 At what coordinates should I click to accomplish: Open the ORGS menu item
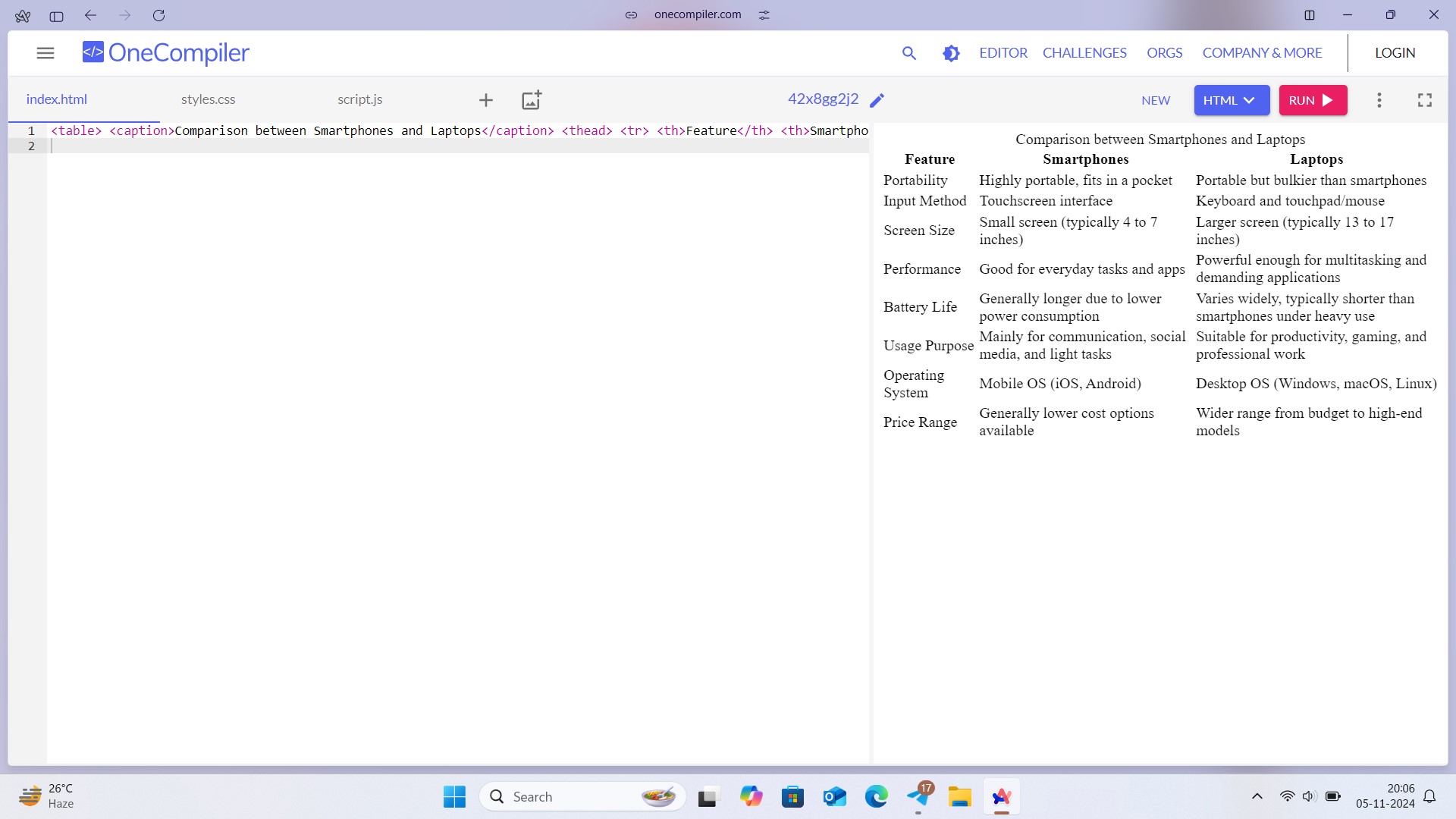(1164, 53)
